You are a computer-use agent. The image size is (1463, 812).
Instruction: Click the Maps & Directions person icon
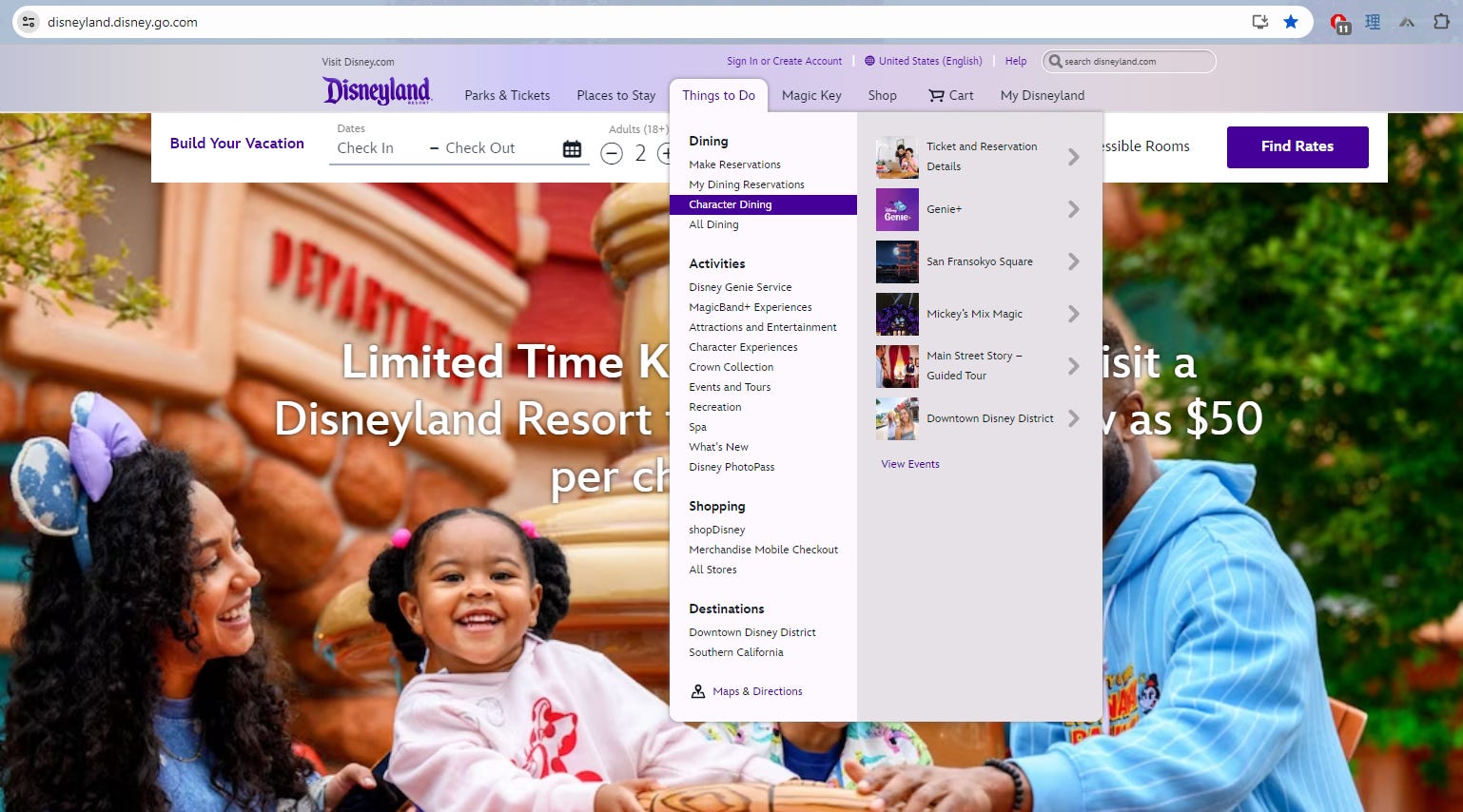coord(697,691)
